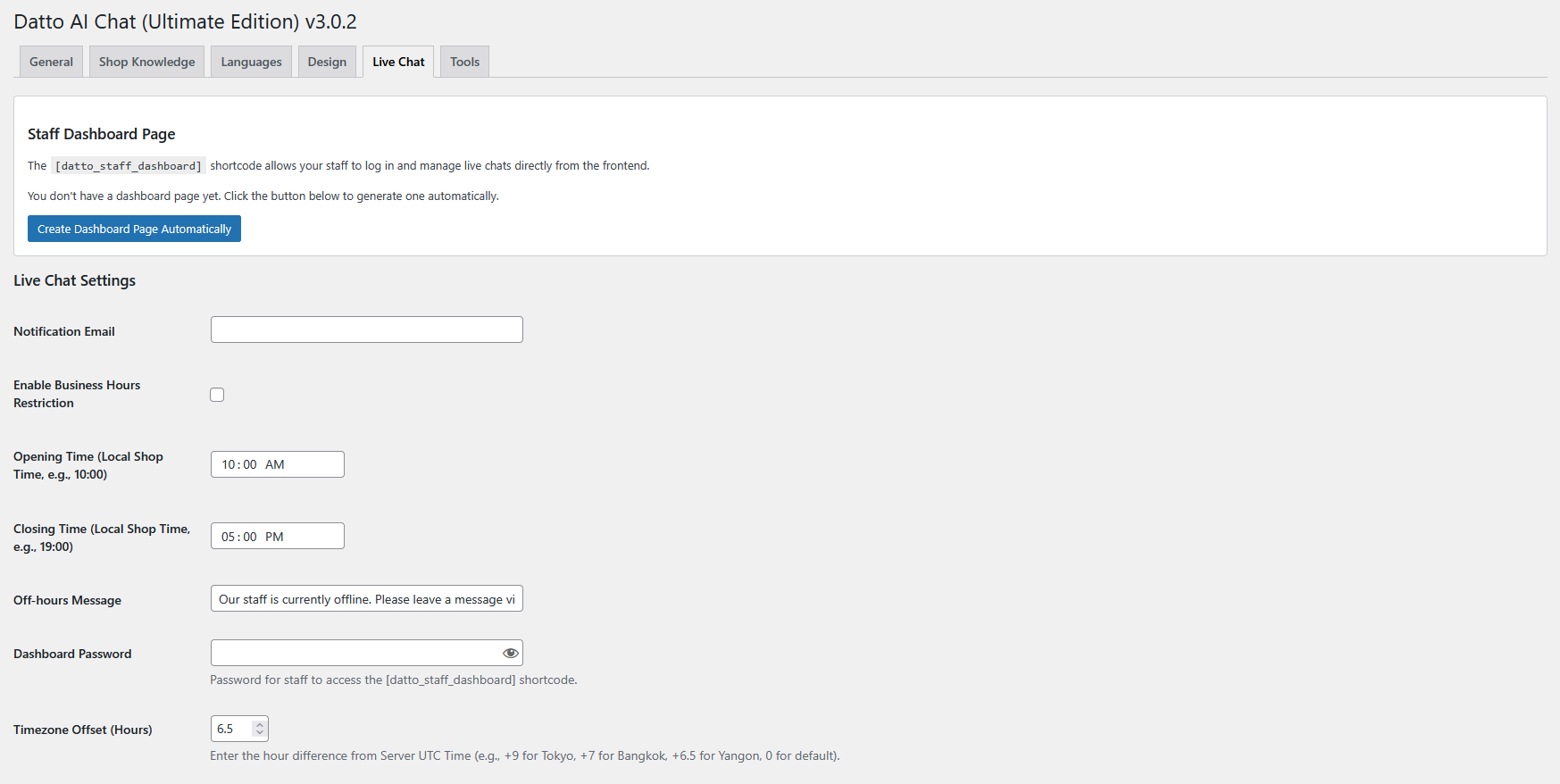Edit the Off-hours Message text field
The width and height of the screenshot is (1560, 784).
[x=366, y=599]
